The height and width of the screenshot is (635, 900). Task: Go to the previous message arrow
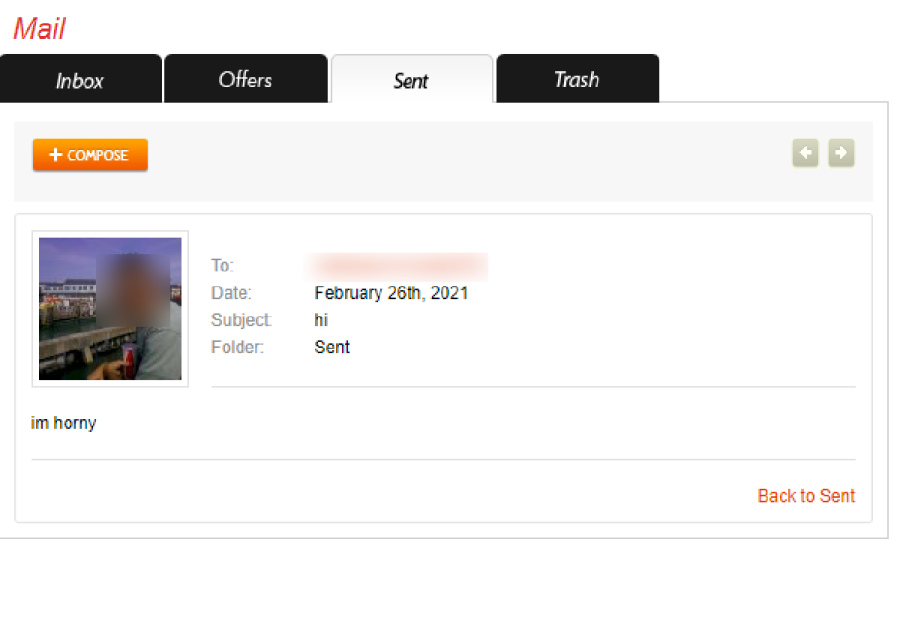click(x=805, y=153)
